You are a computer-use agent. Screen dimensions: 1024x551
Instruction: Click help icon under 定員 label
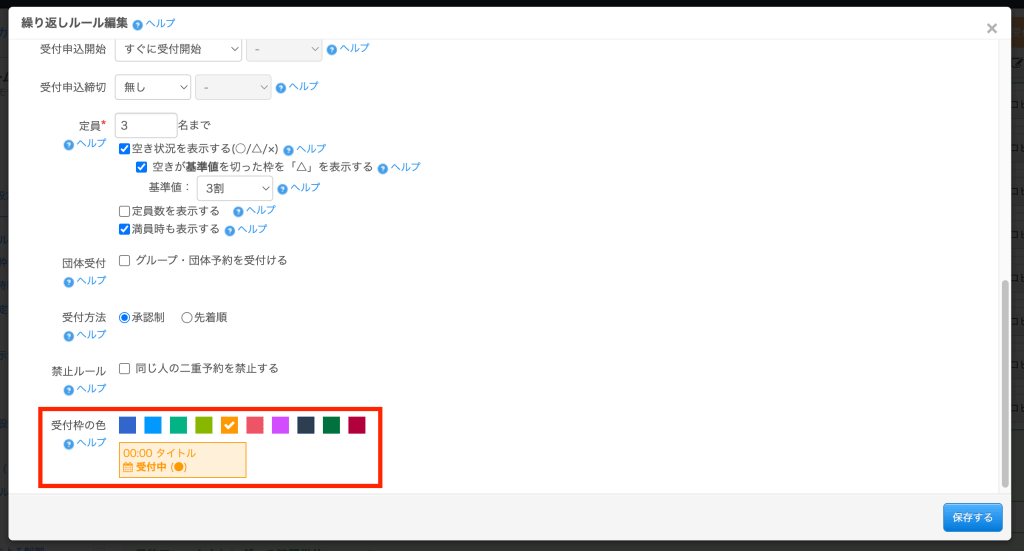pos(69,144)
